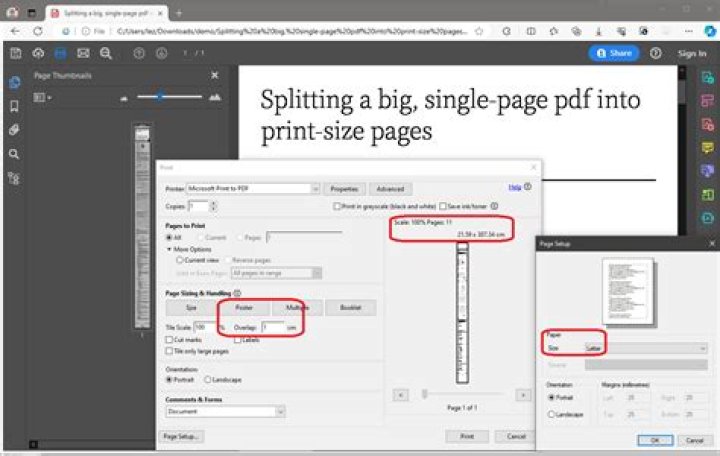Open the Printer dropdown showing Microsoft Print to PDF

[x=253, y=189]
